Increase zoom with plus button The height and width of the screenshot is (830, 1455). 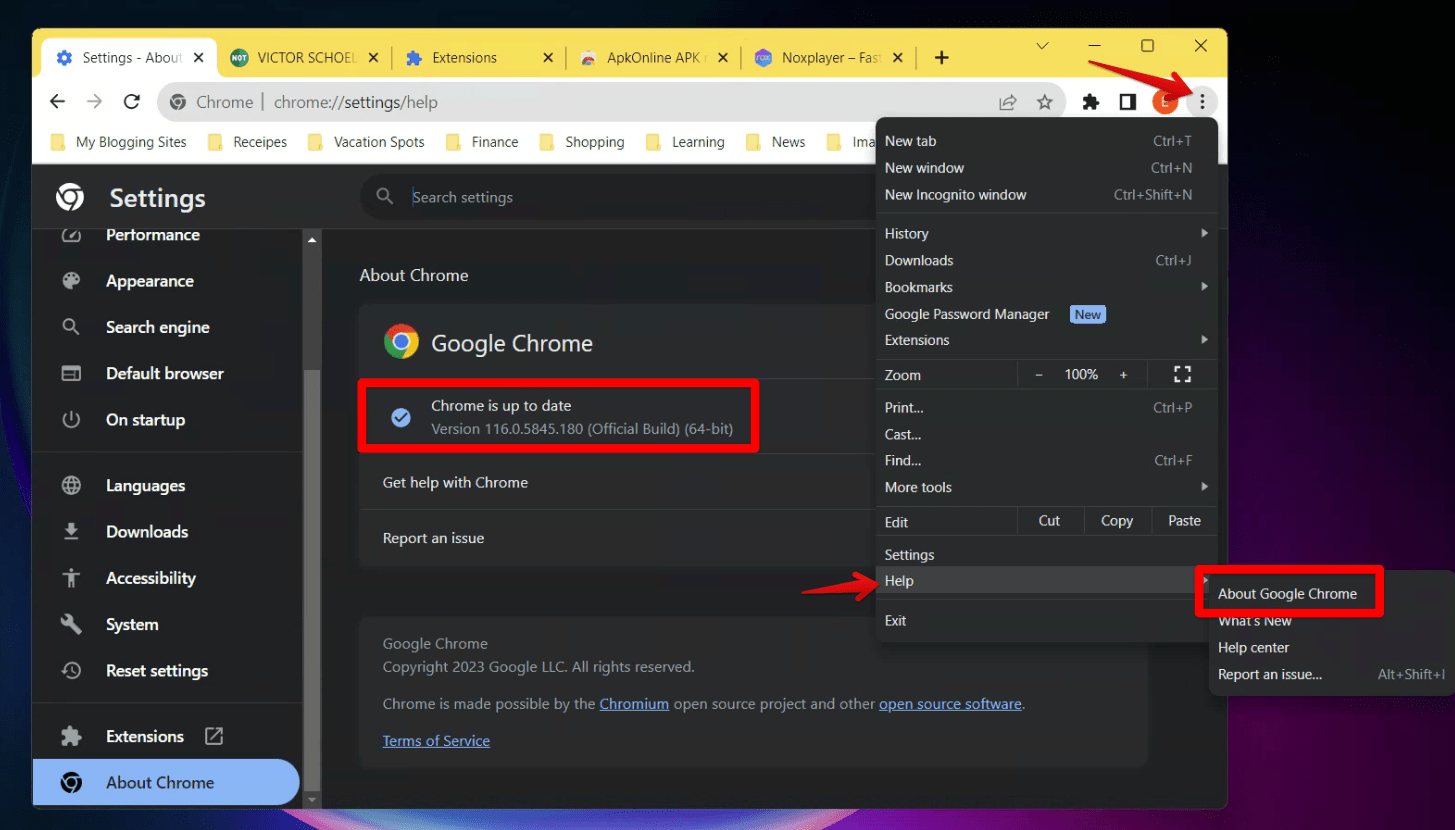1123,374
